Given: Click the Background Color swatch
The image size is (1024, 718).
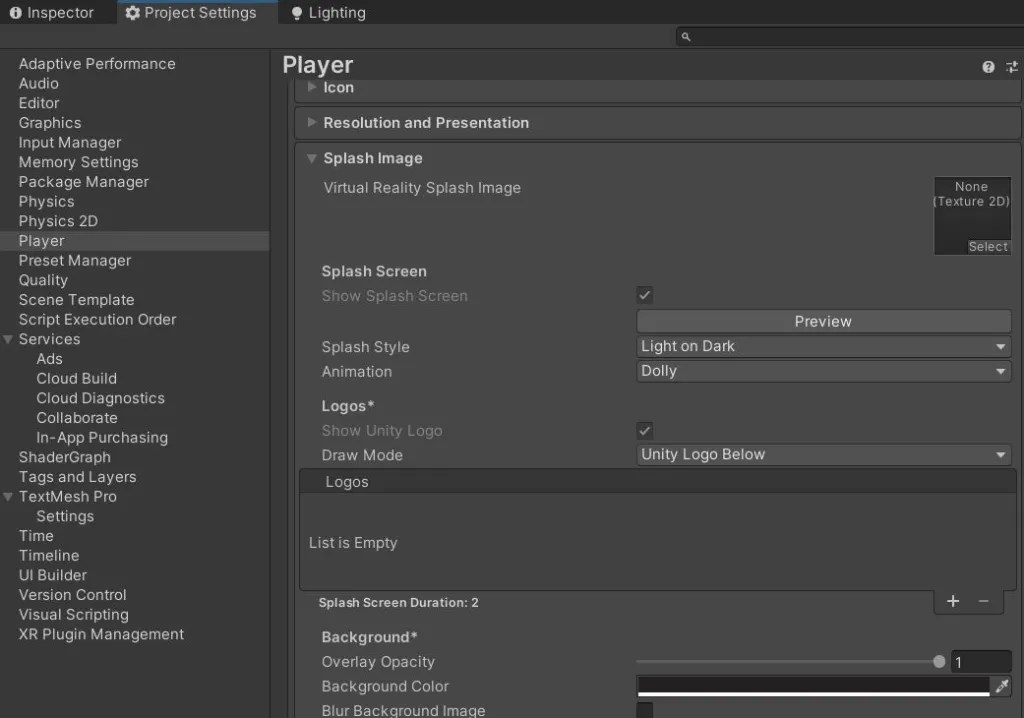Looking at the screenshot, I should pos(810,686).
